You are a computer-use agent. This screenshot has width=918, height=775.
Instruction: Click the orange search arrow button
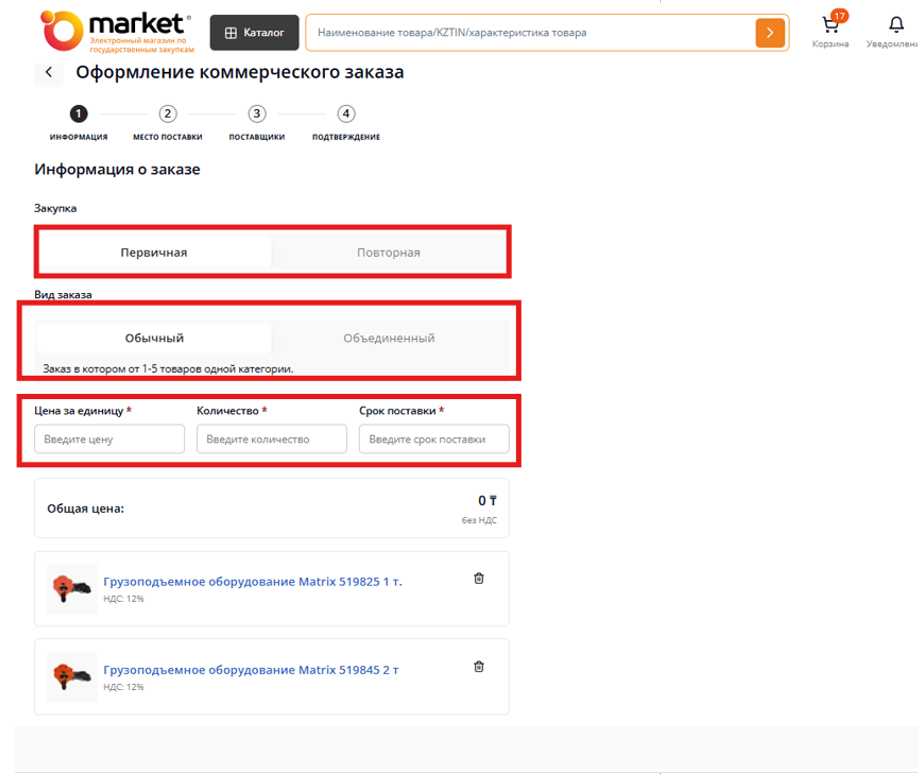point(769,33)
